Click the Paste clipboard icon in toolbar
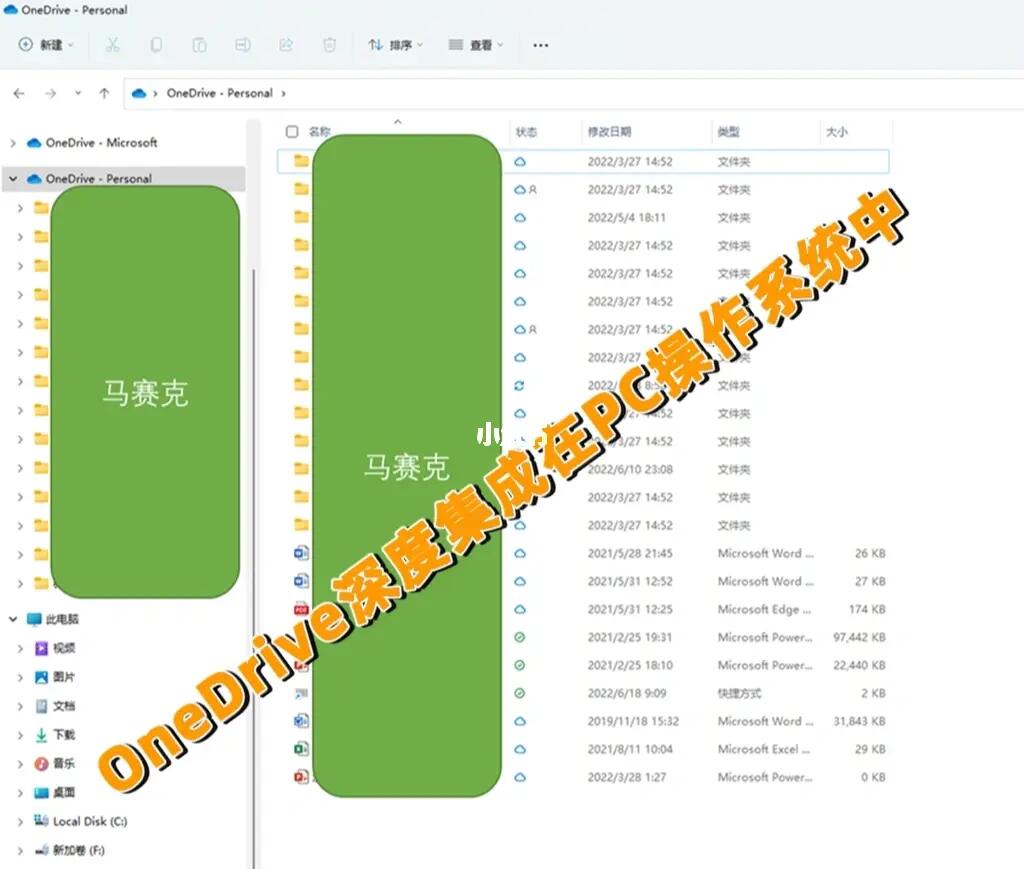 [199, 44]
